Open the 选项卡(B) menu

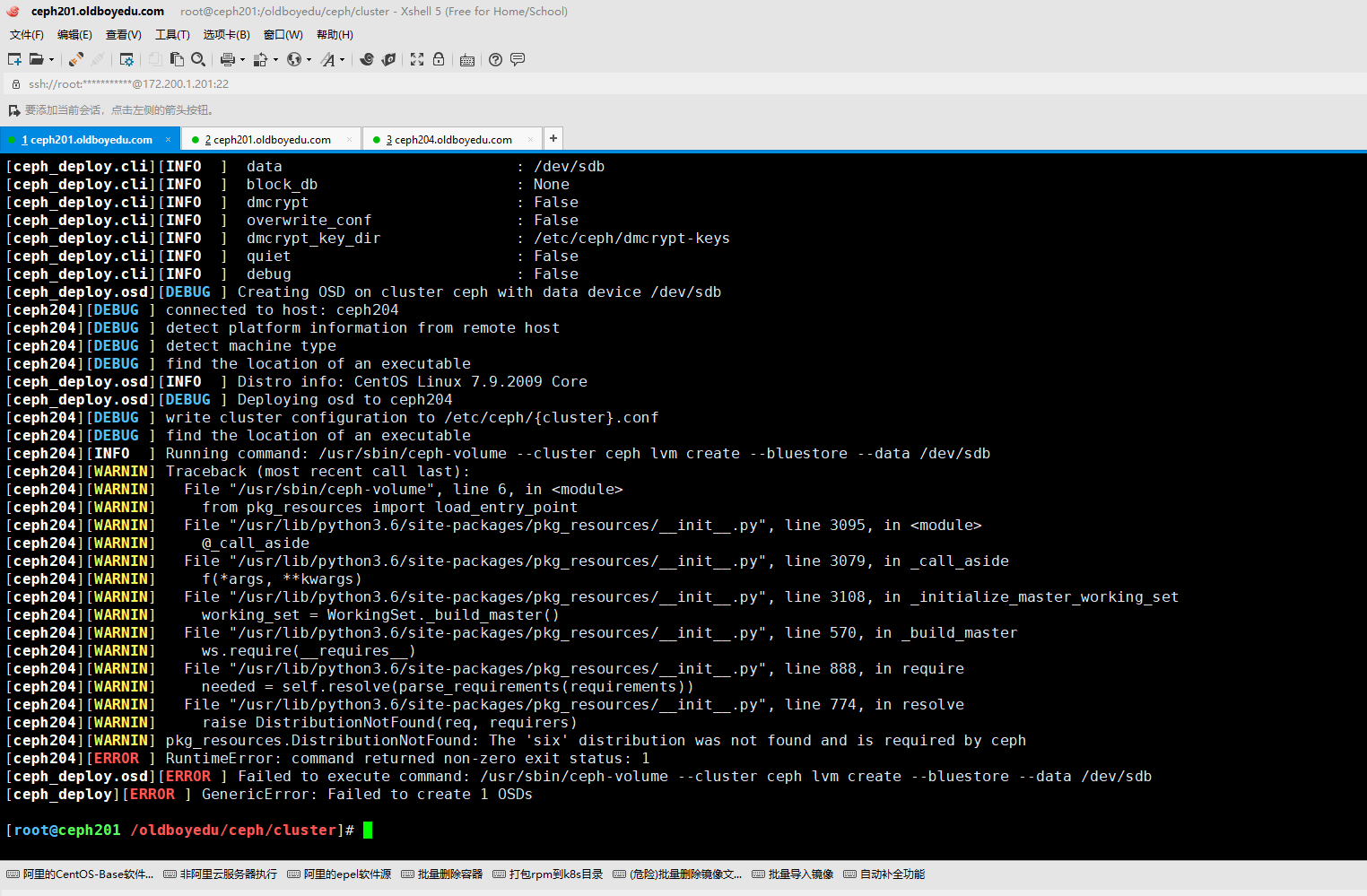pos(226,35)
